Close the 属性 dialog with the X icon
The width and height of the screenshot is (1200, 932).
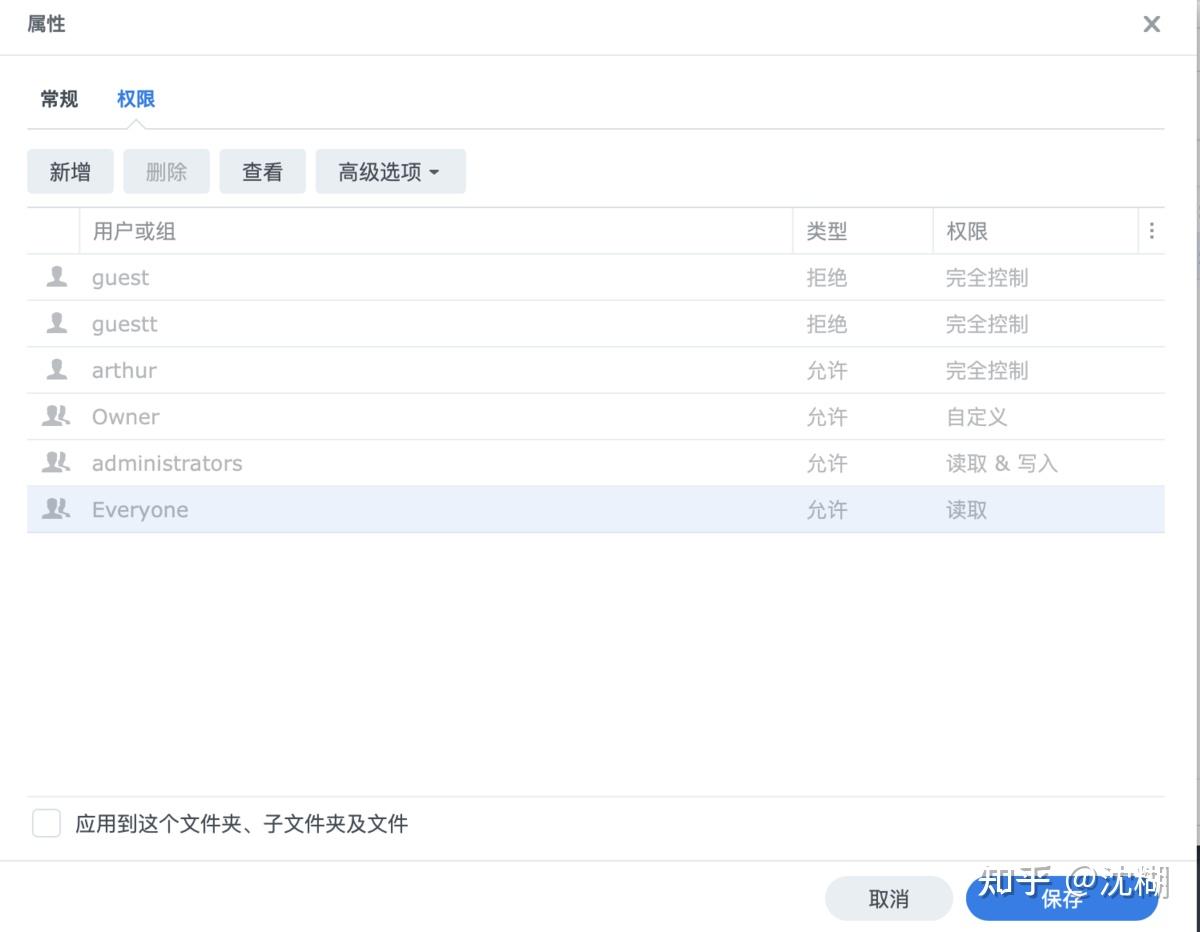[x=1151, y=24]
